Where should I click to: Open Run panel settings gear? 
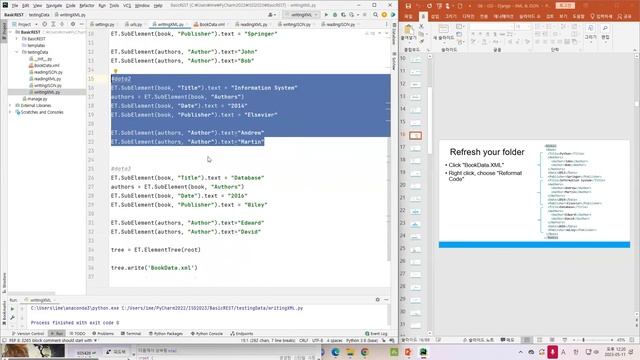pyautogui.click(x=378, y=300)
